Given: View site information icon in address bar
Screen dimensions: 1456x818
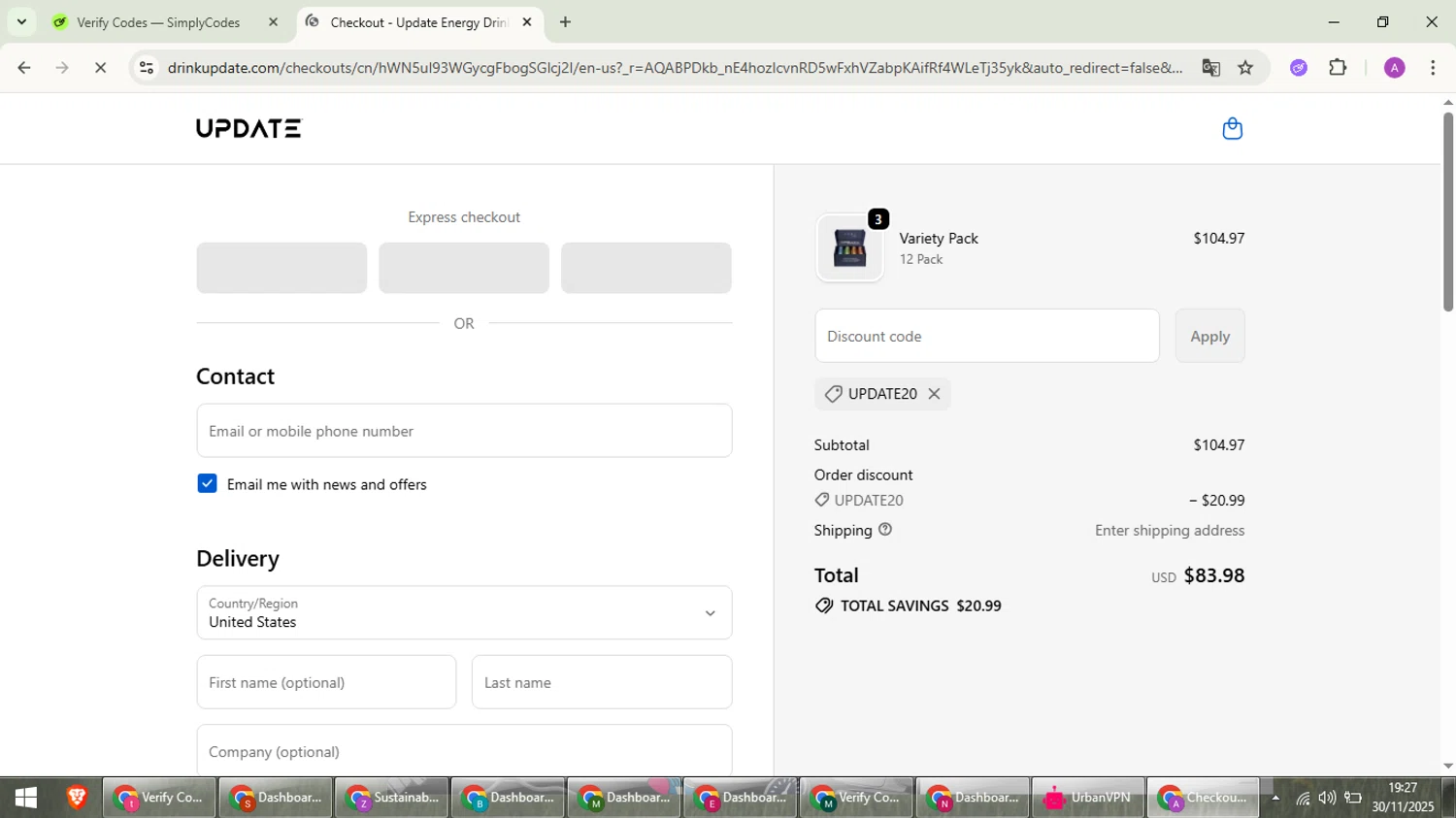Looking at the screenshot, I should (x=147, y=68).
